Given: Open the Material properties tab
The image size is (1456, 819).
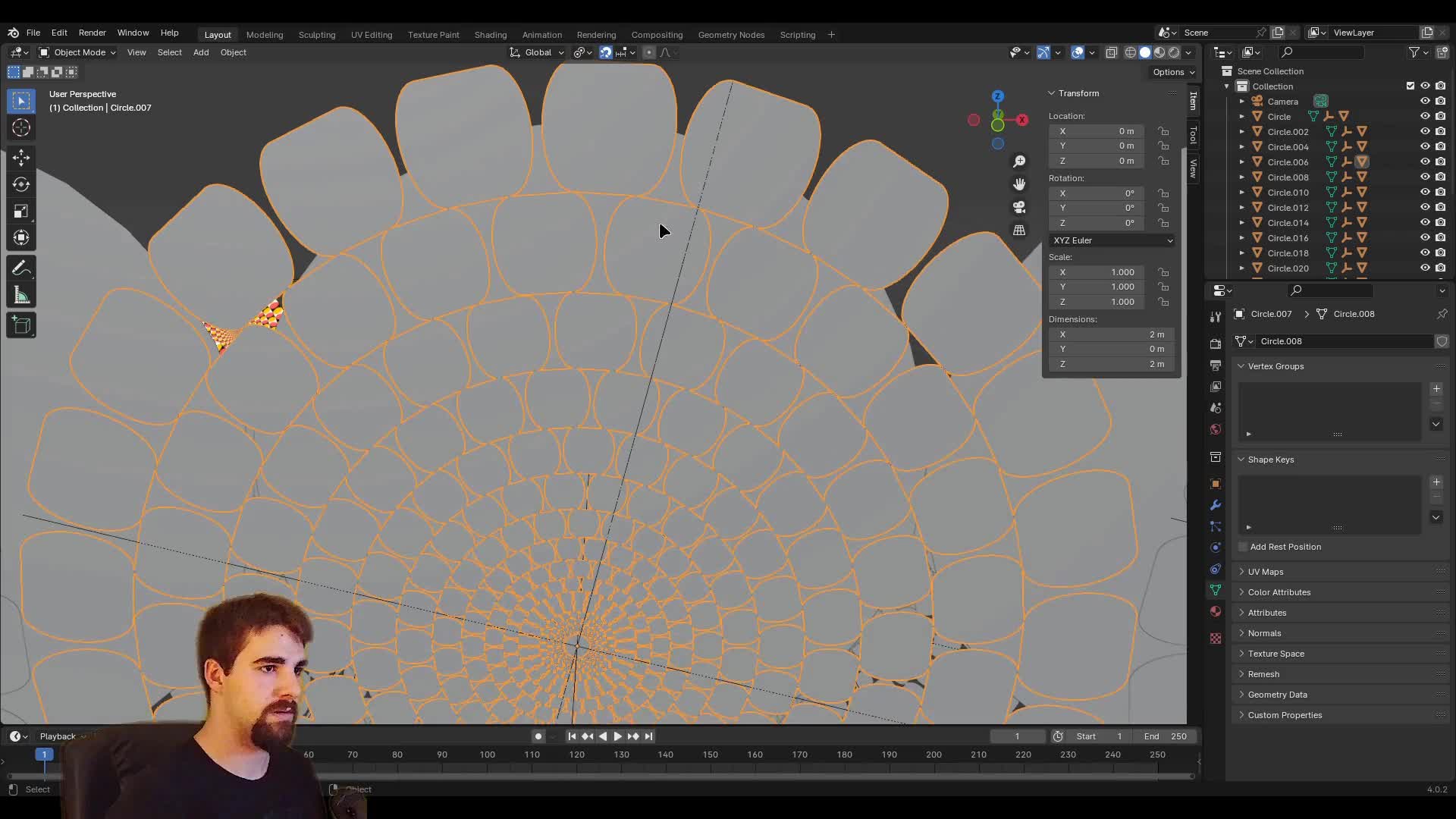Looking at the screenshot, I should click(1216, 611).
